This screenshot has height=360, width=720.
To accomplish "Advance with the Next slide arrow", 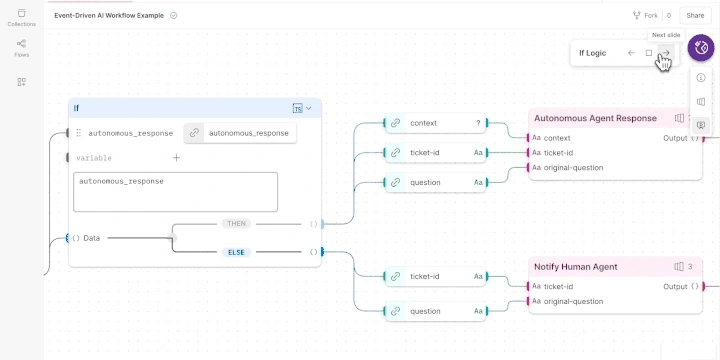I will tap(666, 53).
